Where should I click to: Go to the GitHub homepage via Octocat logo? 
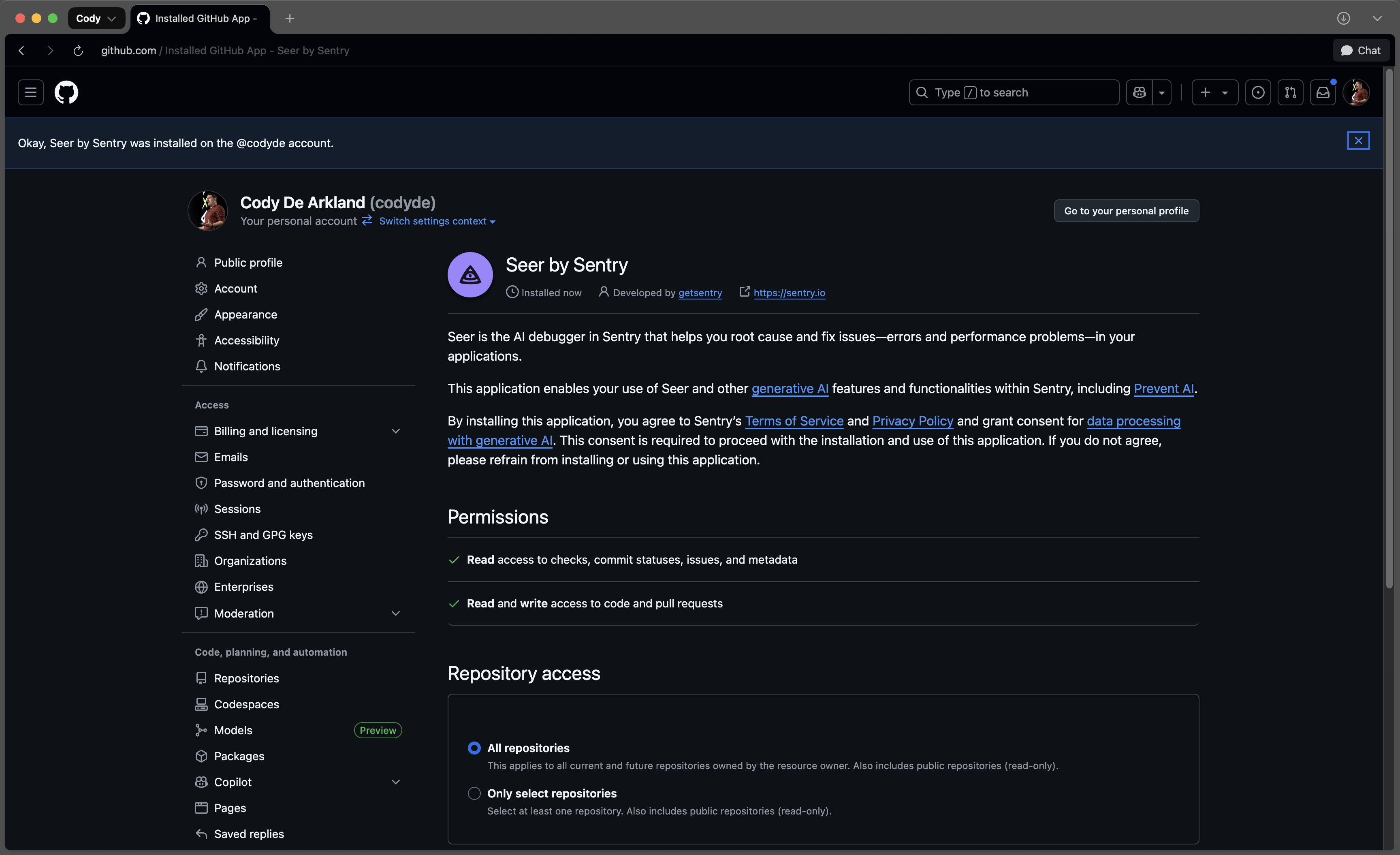(66, 92)
